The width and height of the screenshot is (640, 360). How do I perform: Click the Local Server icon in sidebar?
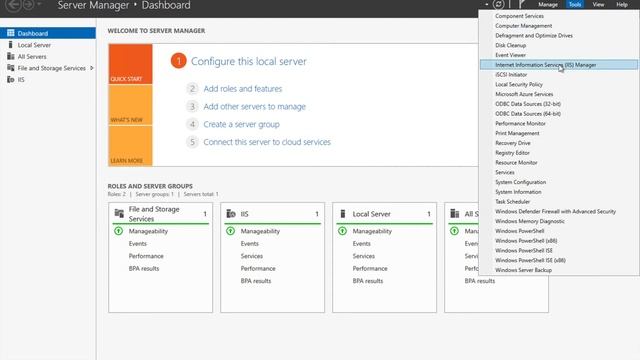coord(11,44)
